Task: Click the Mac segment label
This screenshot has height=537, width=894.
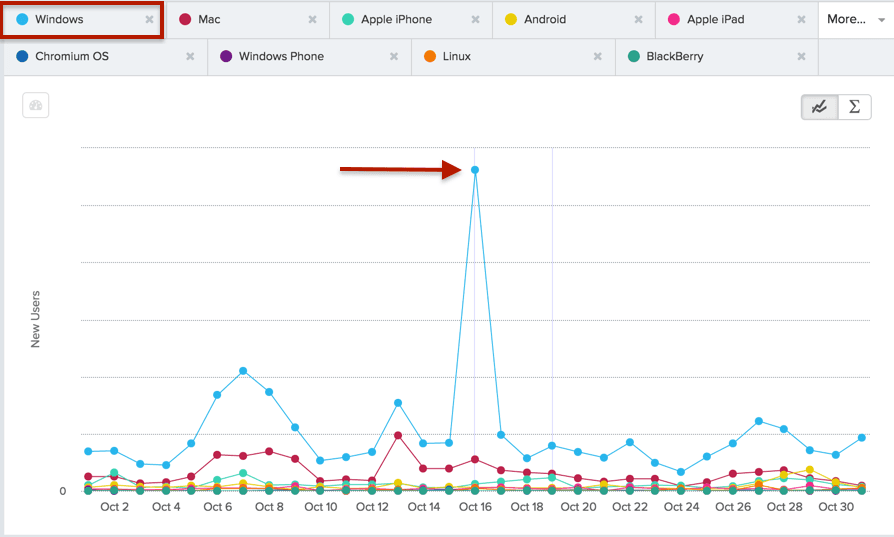Action: click(209, 19)
